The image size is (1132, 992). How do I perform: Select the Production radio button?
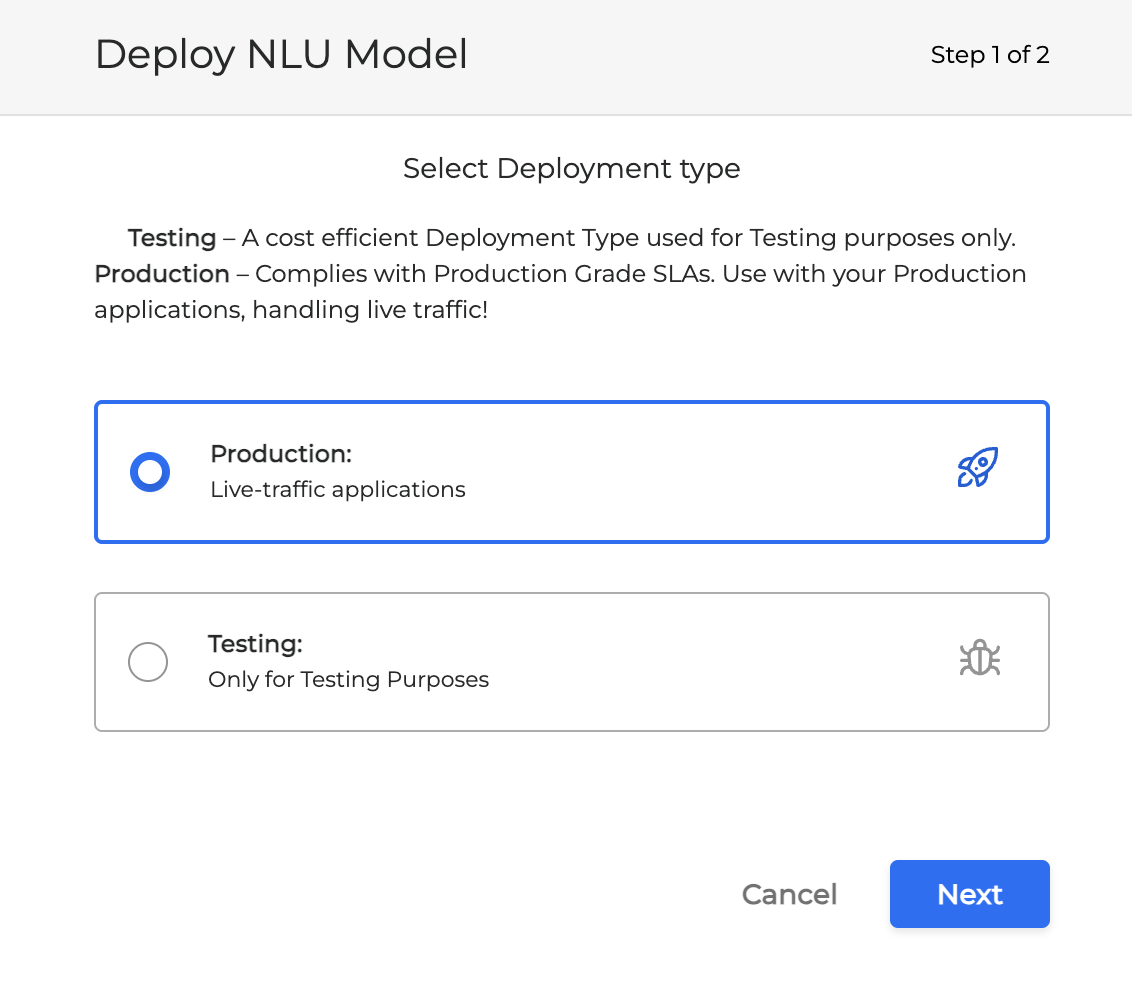[x=150, y=472]
